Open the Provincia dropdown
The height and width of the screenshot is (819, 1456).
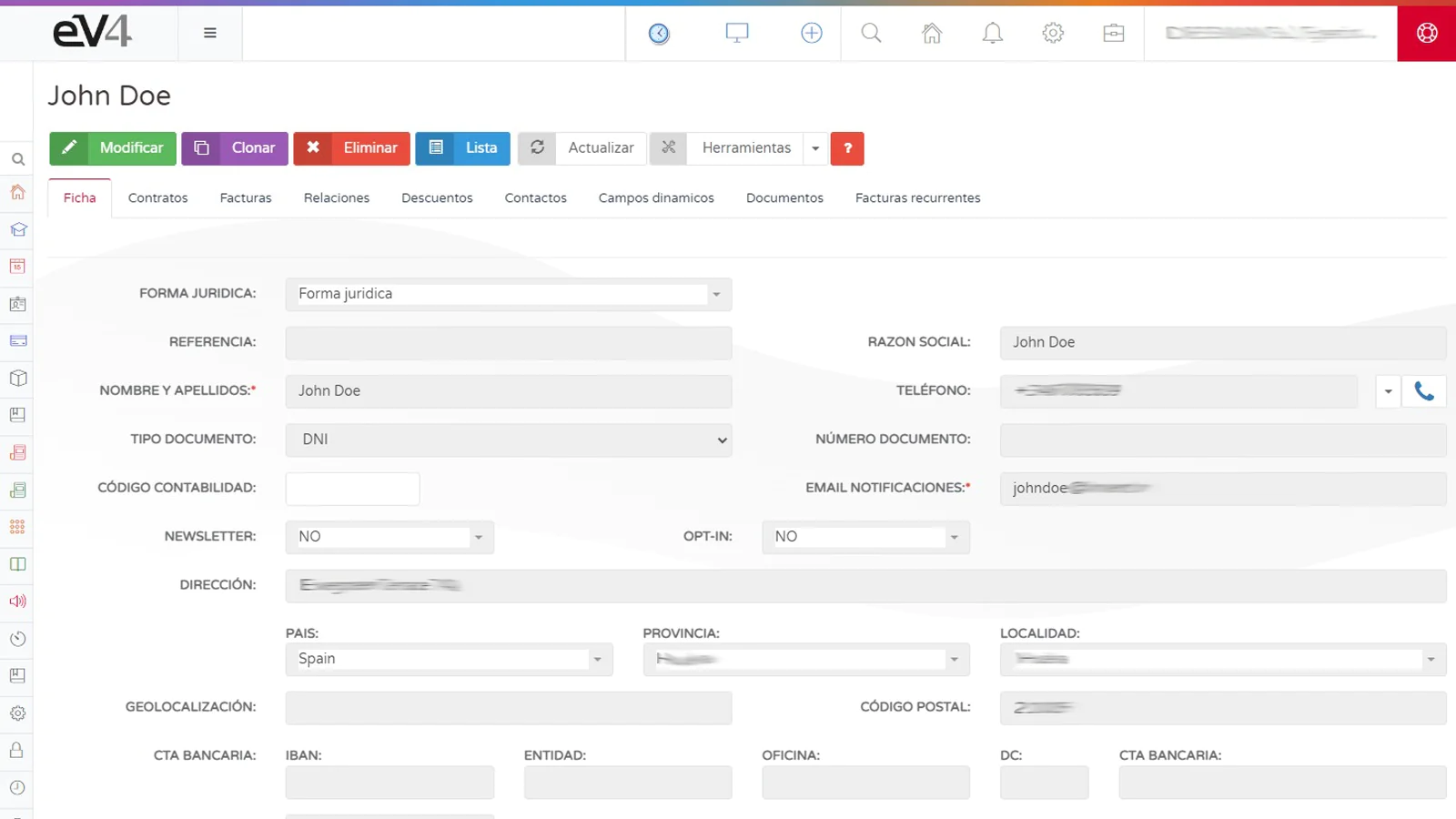(x=806, y=659)
